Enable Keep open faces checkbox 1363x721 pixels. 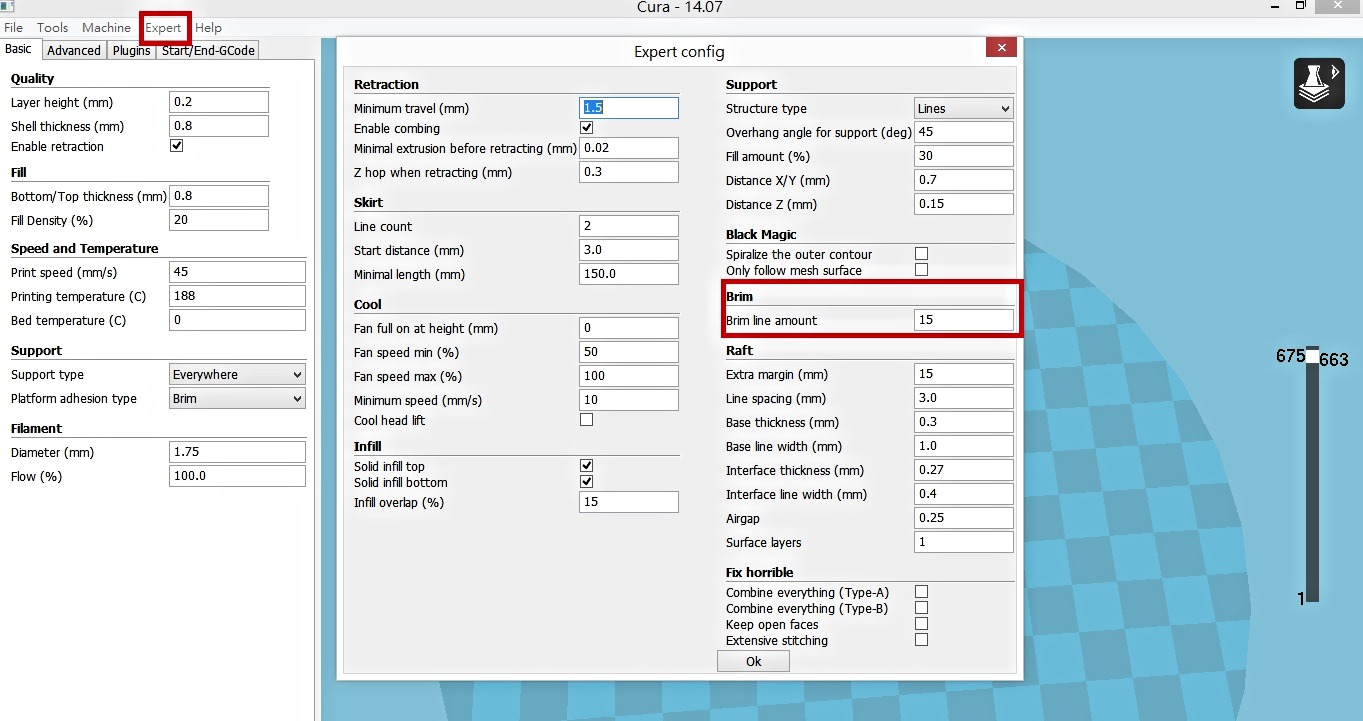coord(922,624)
